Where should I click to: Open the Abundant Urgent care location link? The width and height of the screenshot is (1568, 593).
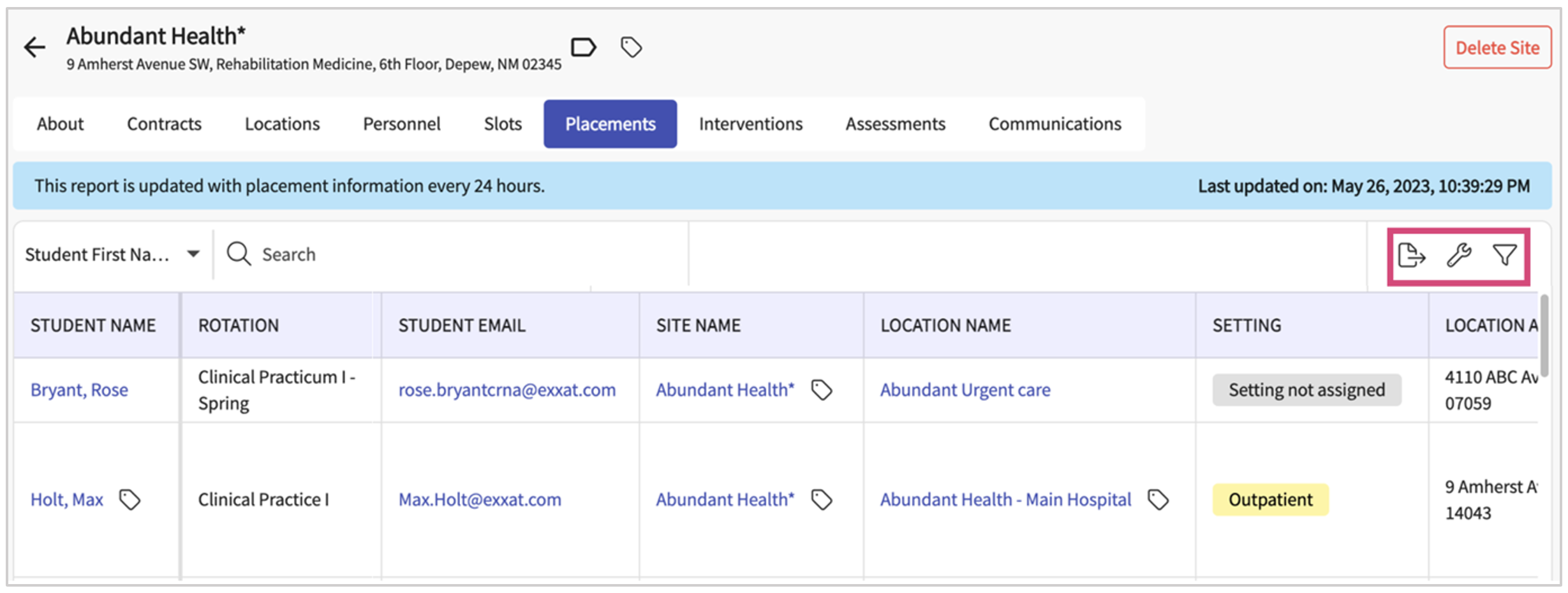(965, 390)
